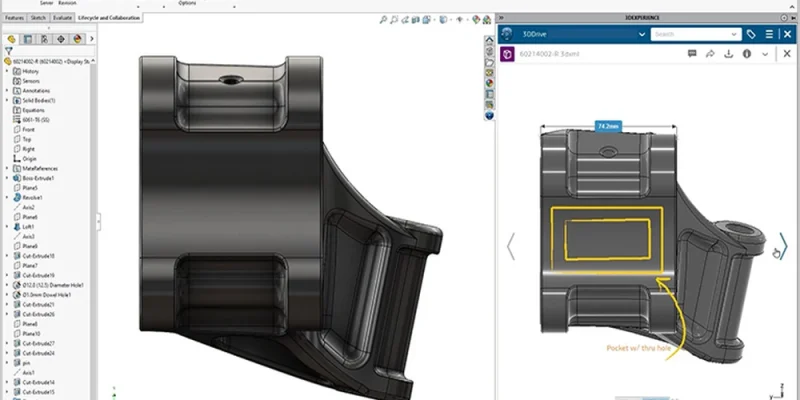
Task: Click the feature tree filter funnel icon
Action: (x=9, y=51)
